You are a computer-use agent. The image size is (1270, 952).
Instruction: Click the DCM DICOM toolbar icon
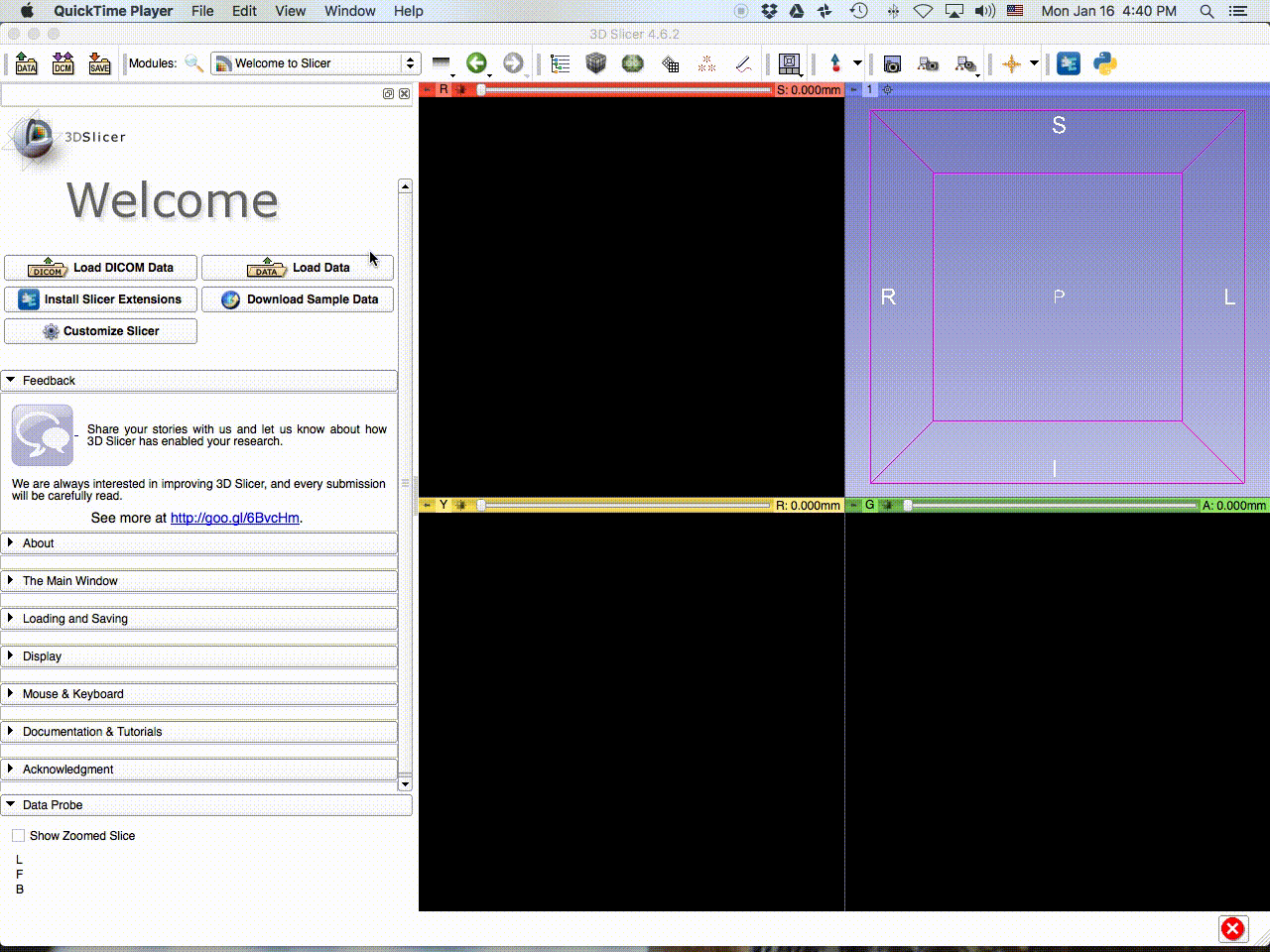(x=63, y=63)
